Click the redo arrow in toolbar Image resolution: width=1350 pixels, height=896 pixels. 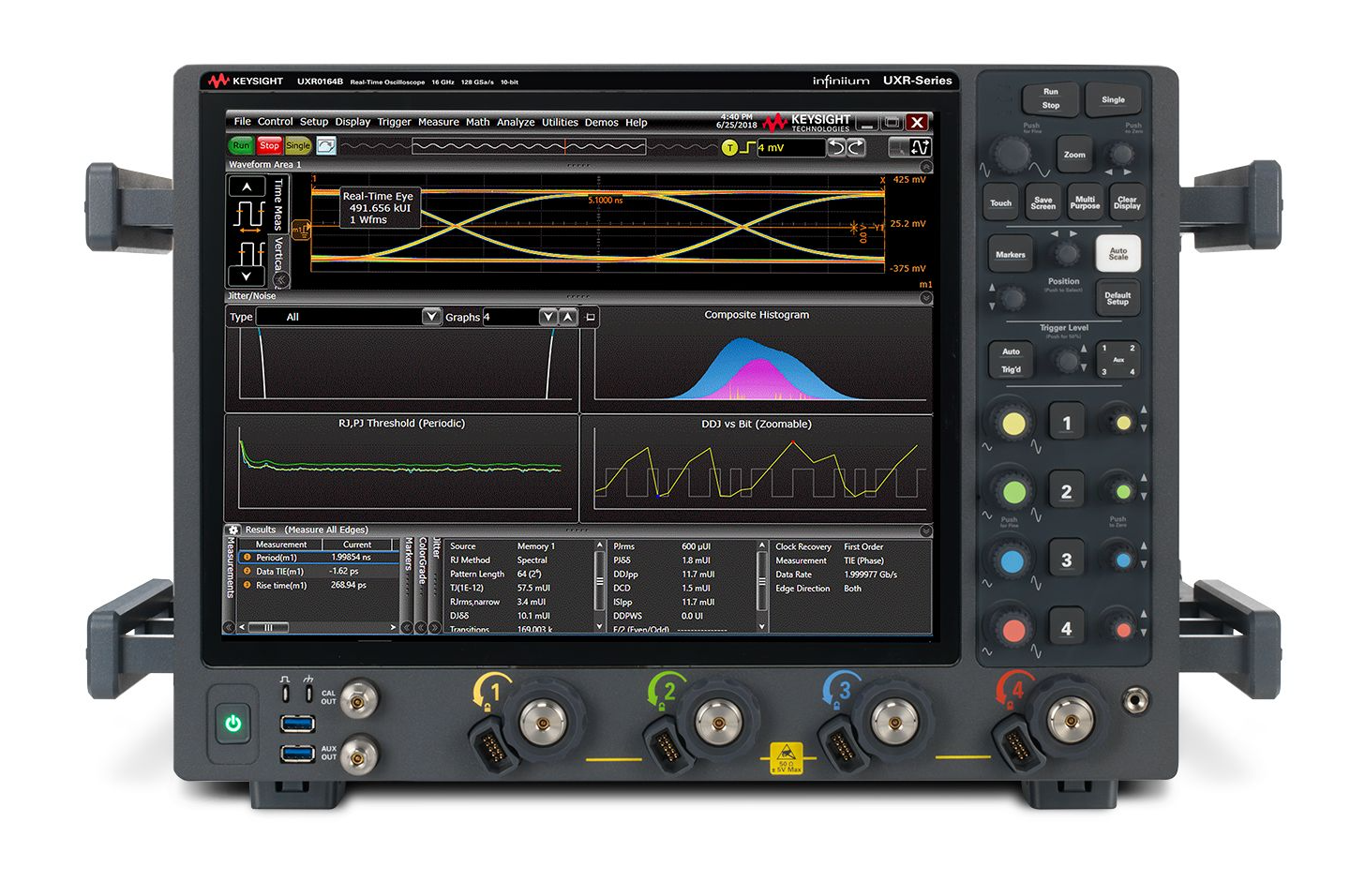click(856, 148)
